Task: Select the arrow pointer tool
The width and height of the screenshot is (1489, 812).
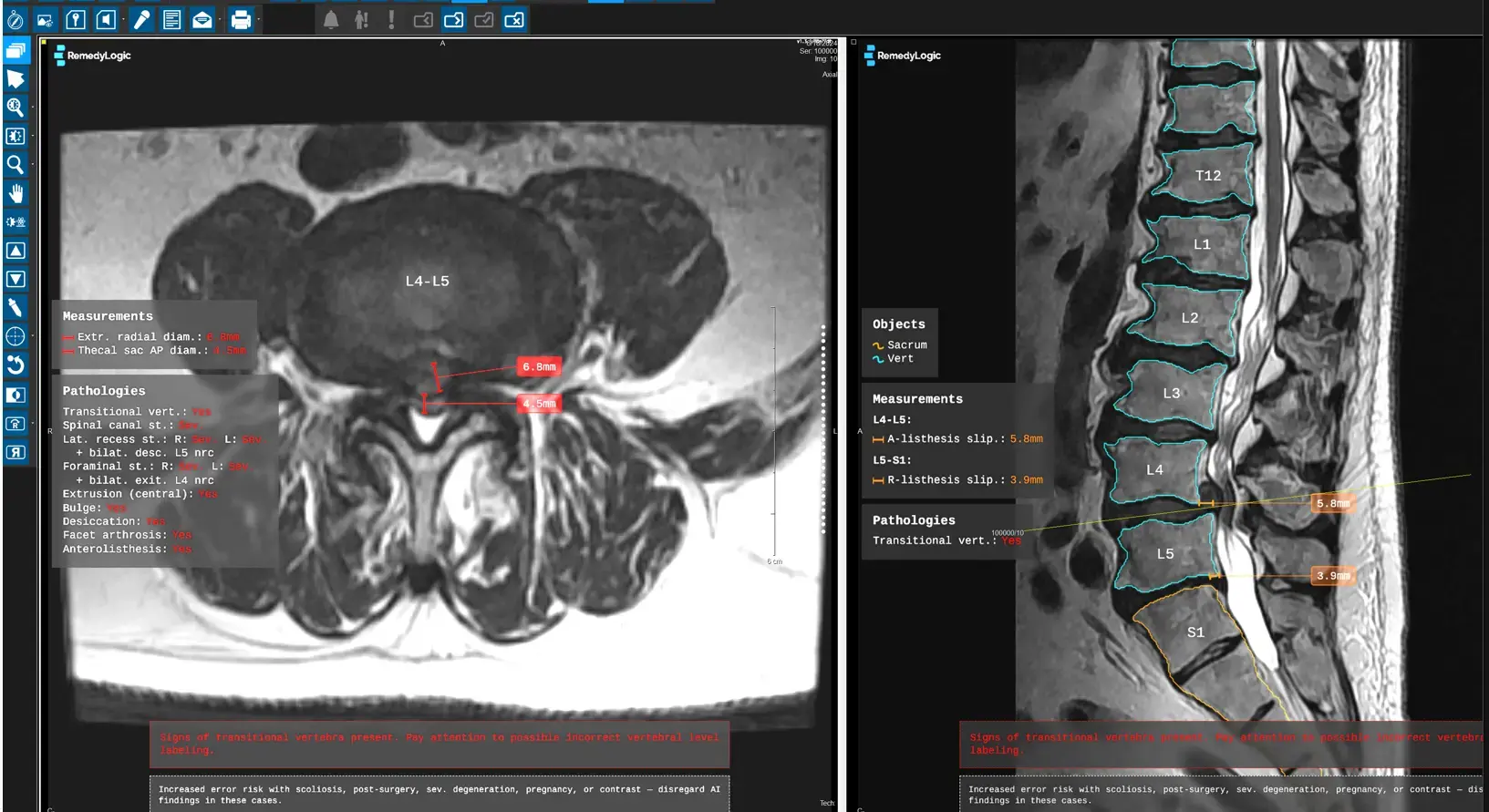Action: tap(16, 79)
